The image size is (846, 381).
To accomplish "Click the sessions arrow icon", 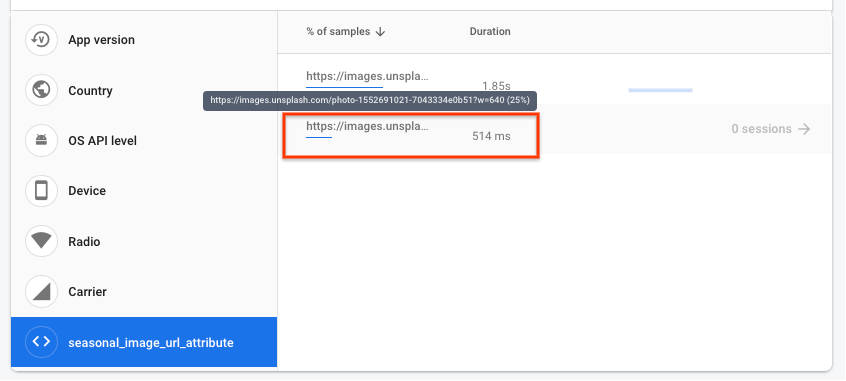I will point(804,129).
